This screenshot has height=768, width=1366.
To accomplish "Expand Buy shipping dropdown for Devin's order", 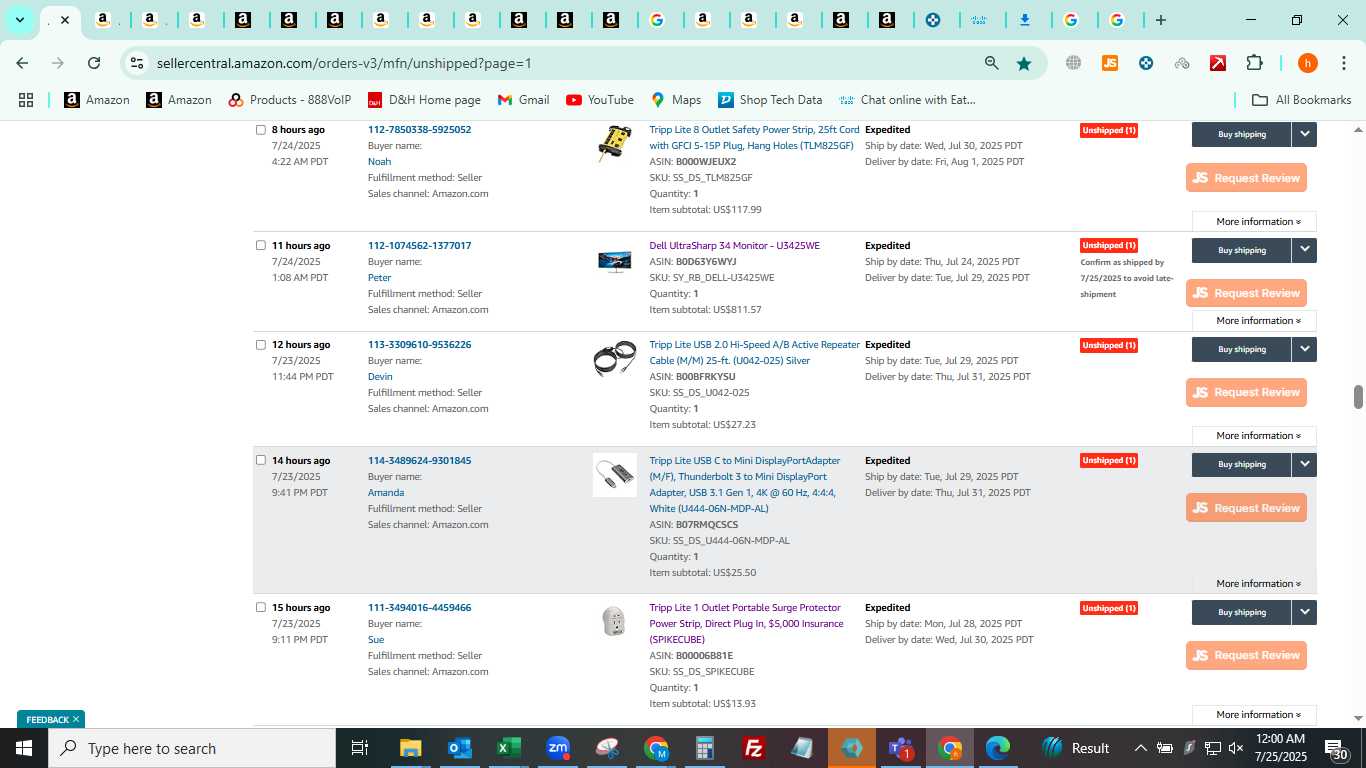I will [1304, 349].
